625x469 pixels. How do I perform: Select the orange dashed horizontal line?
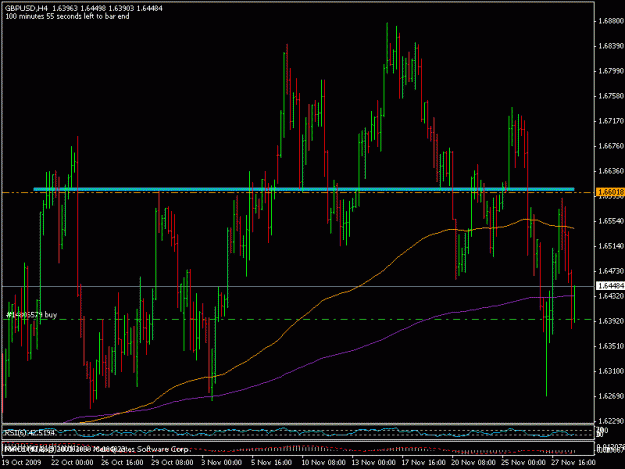coord(298,193)
